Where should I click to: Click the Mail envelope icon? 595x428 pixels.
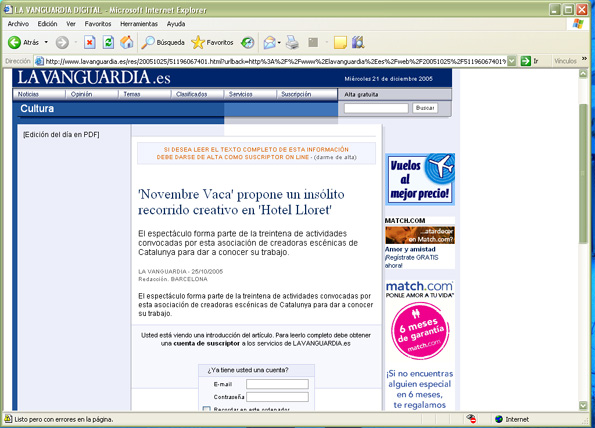[269, 42]
